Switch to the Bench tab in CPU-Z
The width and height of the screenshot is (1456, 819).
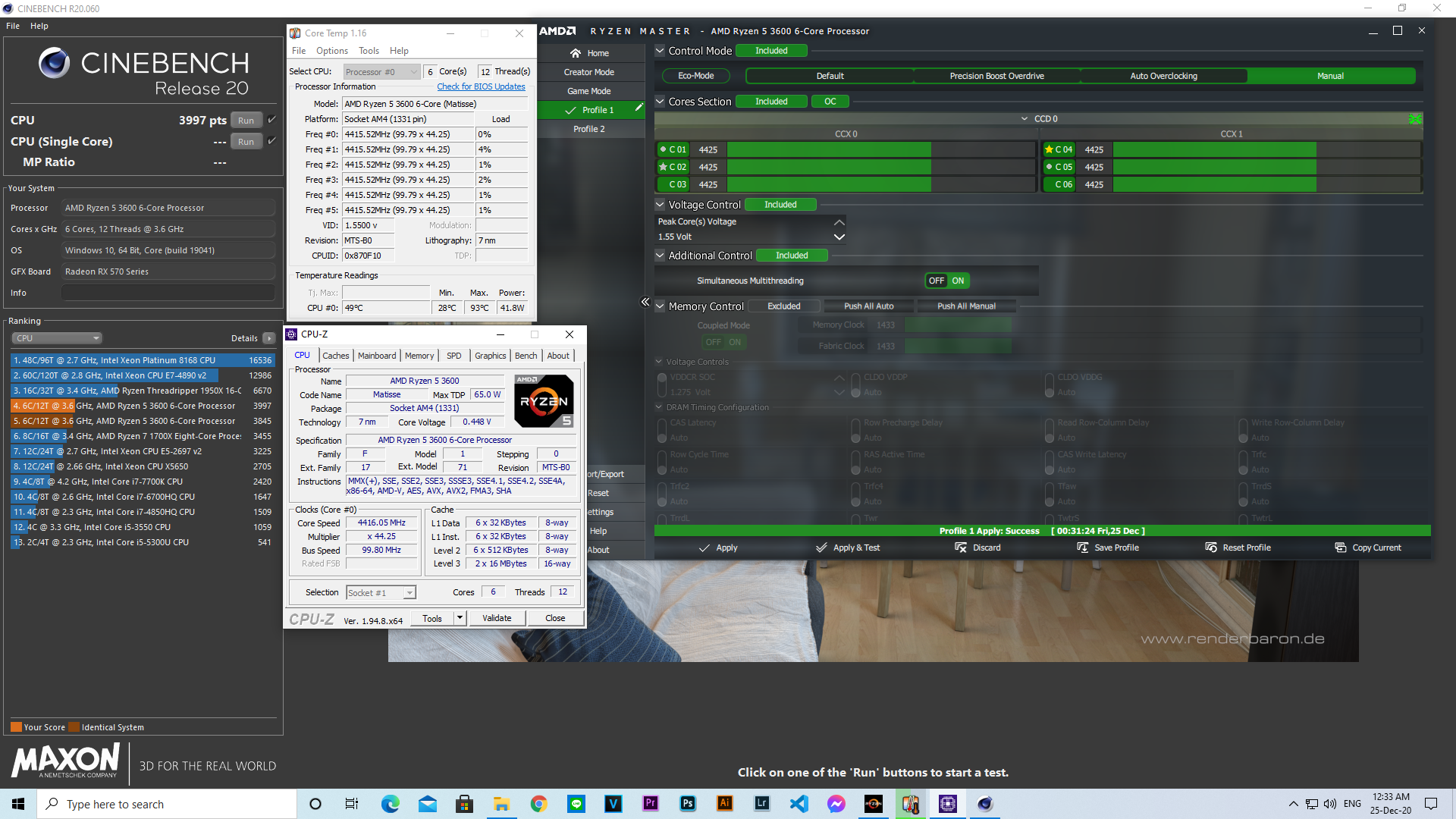point(526,356)
